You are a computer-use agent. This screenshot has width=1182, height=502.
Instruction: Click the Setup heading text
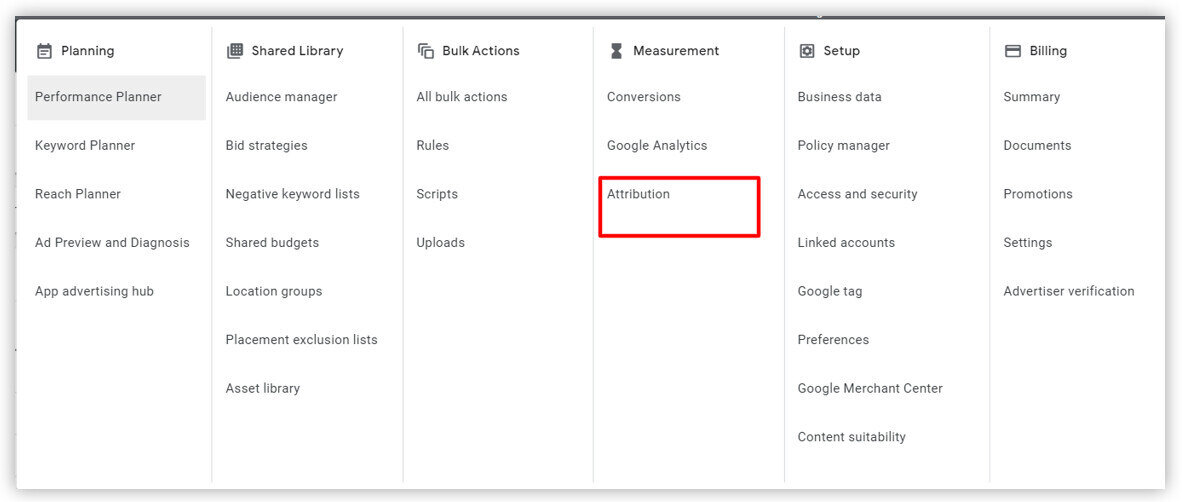pyautogui.click(x=841, y=51)
